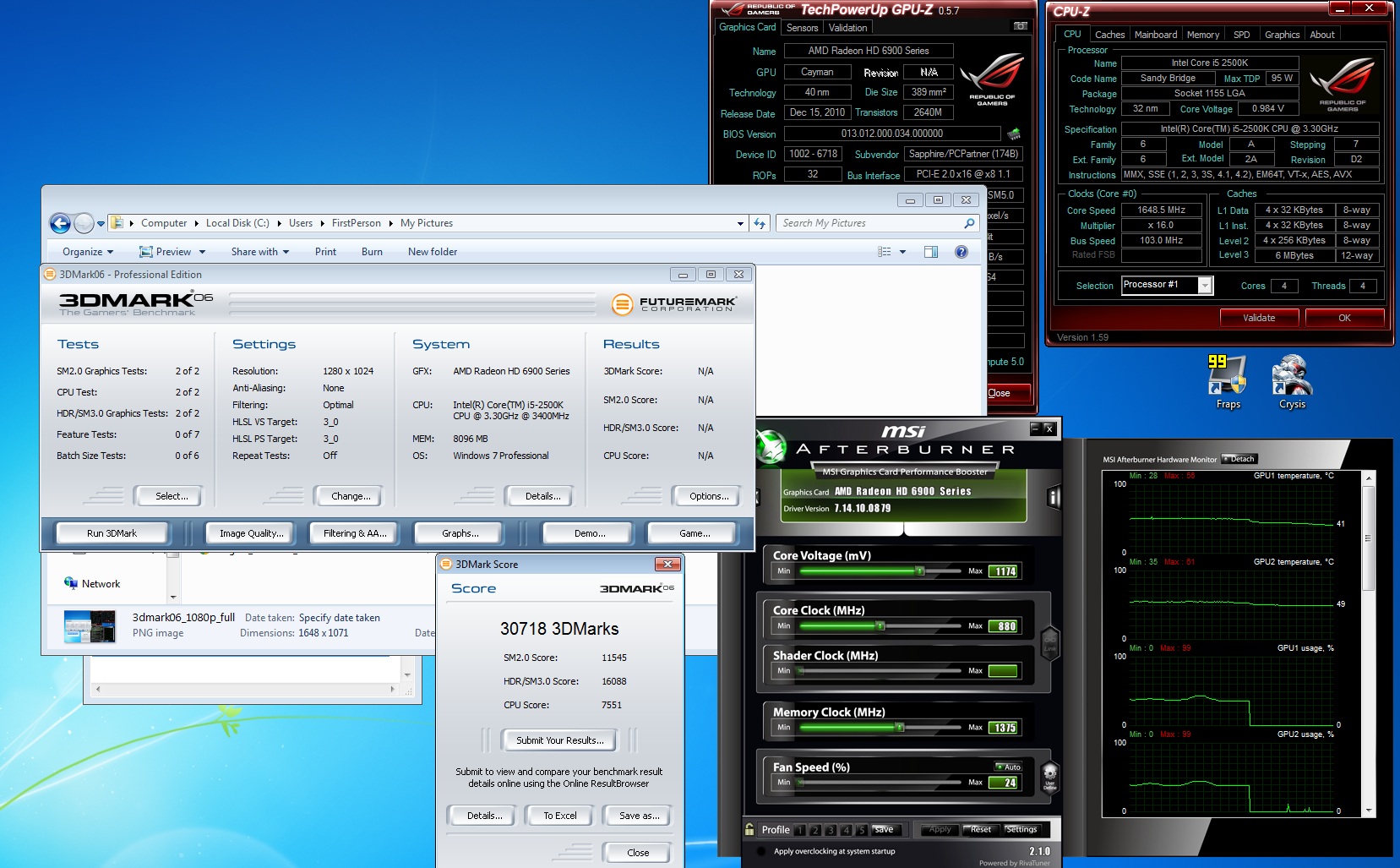Click the magnifier icon in Explorer search
The height and width of the screenshot is (868, 1400).
[x=969, y=223]
